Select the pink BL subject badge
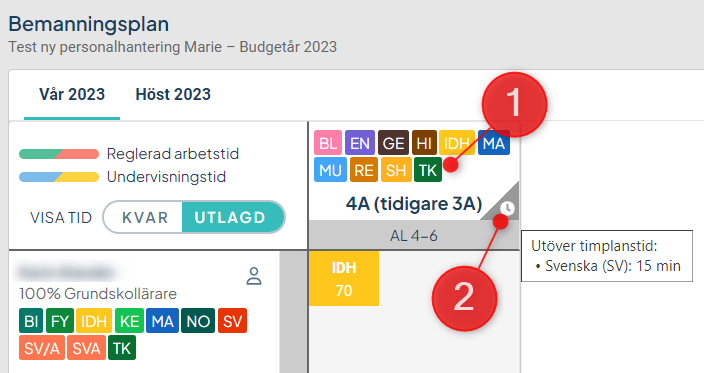The image size is (704, 373). 328,143
